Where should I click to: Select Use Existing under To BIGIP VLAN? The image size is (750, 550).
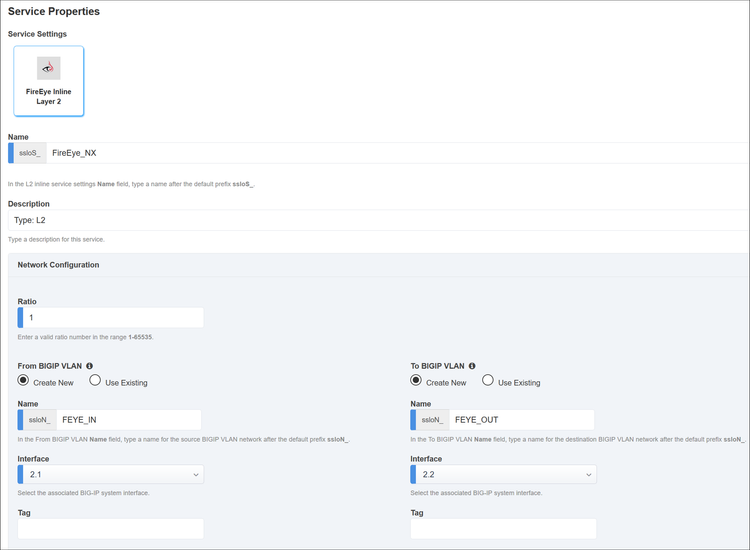tap(487, 380)
